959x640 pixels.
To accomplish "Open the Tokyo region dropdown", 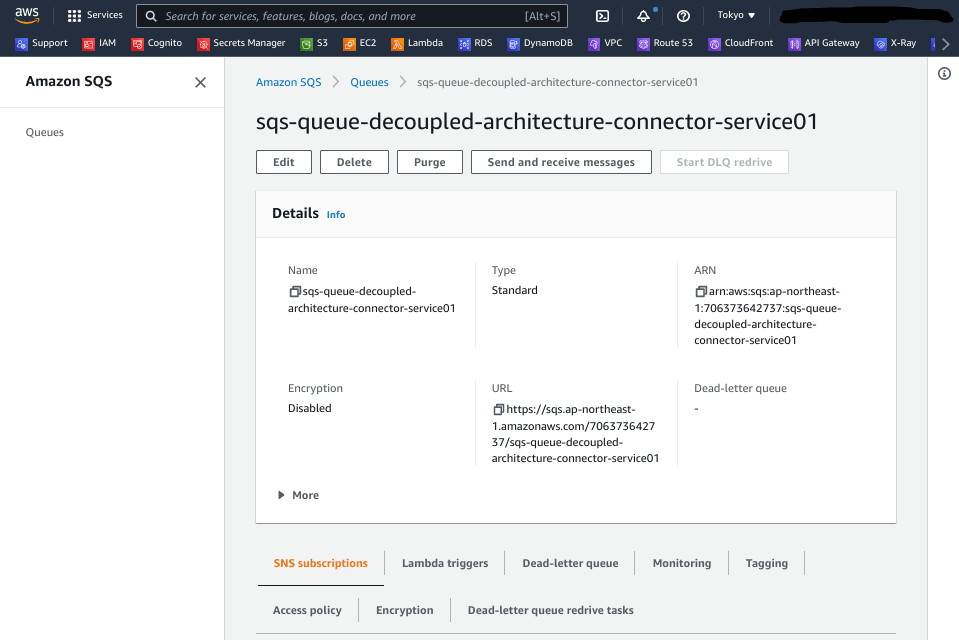I will [736, 15].
